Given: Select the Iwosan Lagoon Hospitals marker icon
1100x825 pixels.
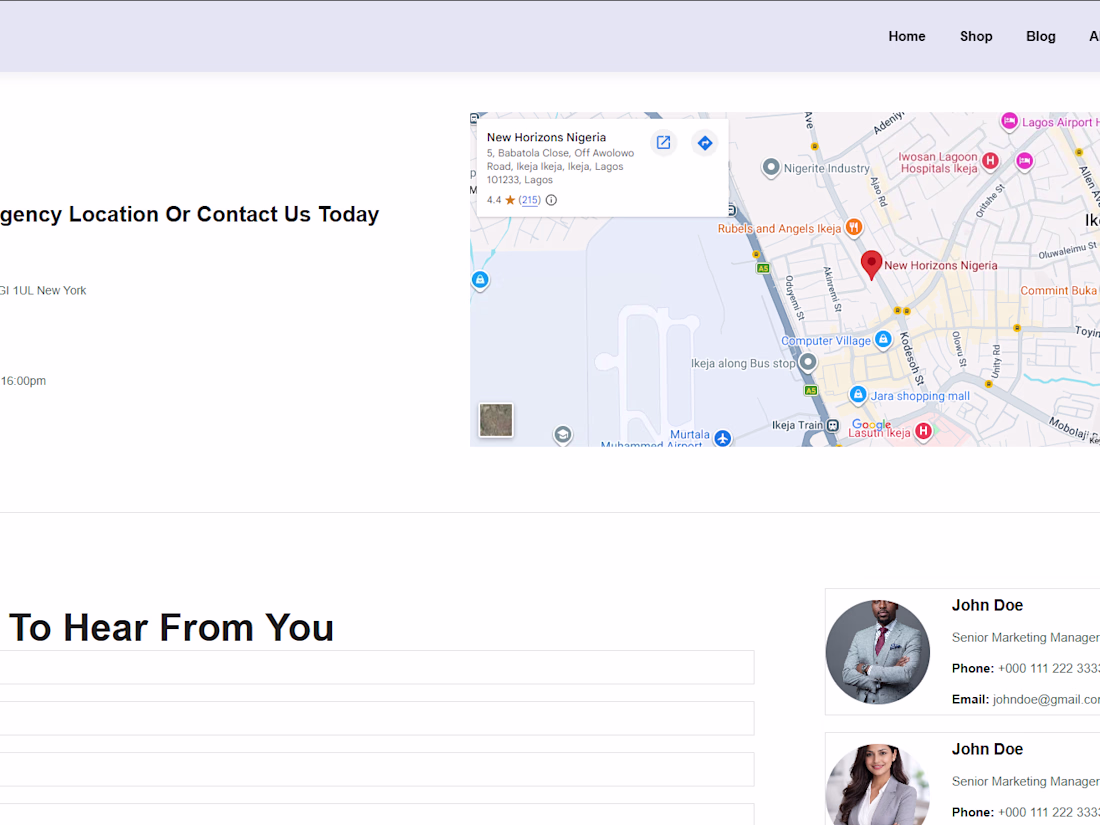Looking at the screenshot, I should coord(990,161).
